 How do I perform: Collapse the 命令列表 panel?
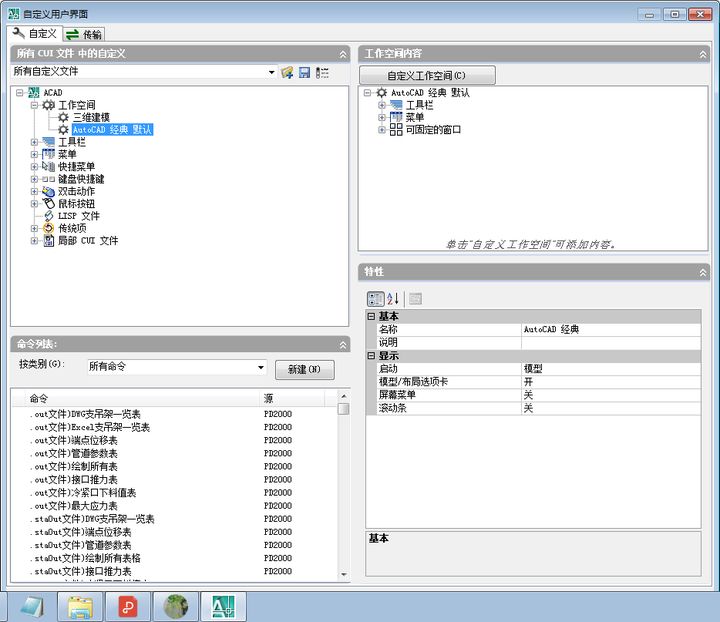point(343,344)
